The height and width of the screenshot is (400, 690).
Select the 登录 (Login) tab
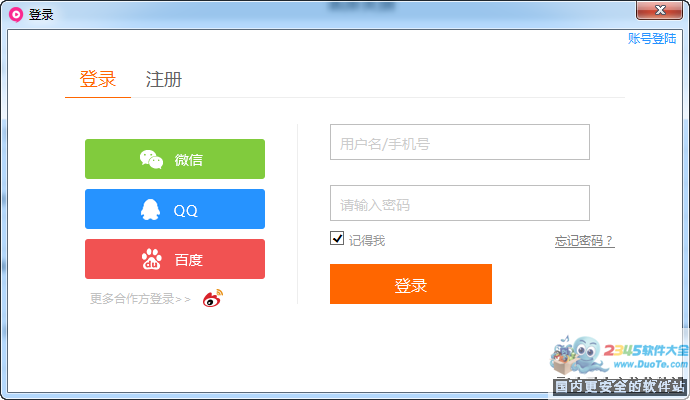(x=98, y=80)
